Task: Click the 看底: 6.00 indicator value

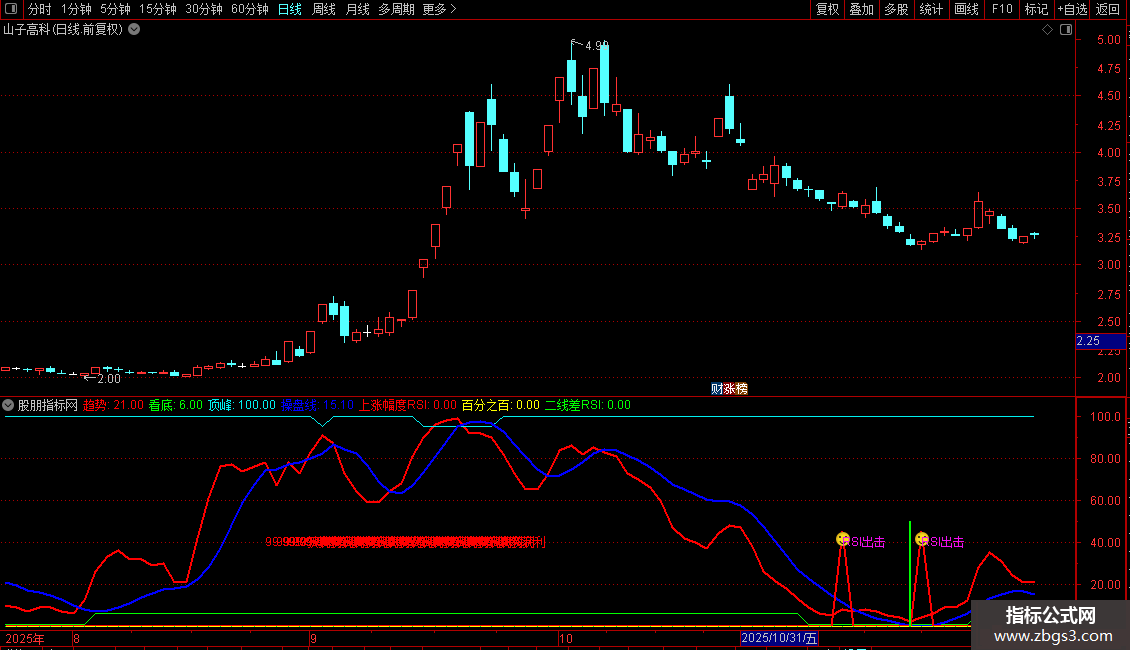Action: tap(176, 405)
